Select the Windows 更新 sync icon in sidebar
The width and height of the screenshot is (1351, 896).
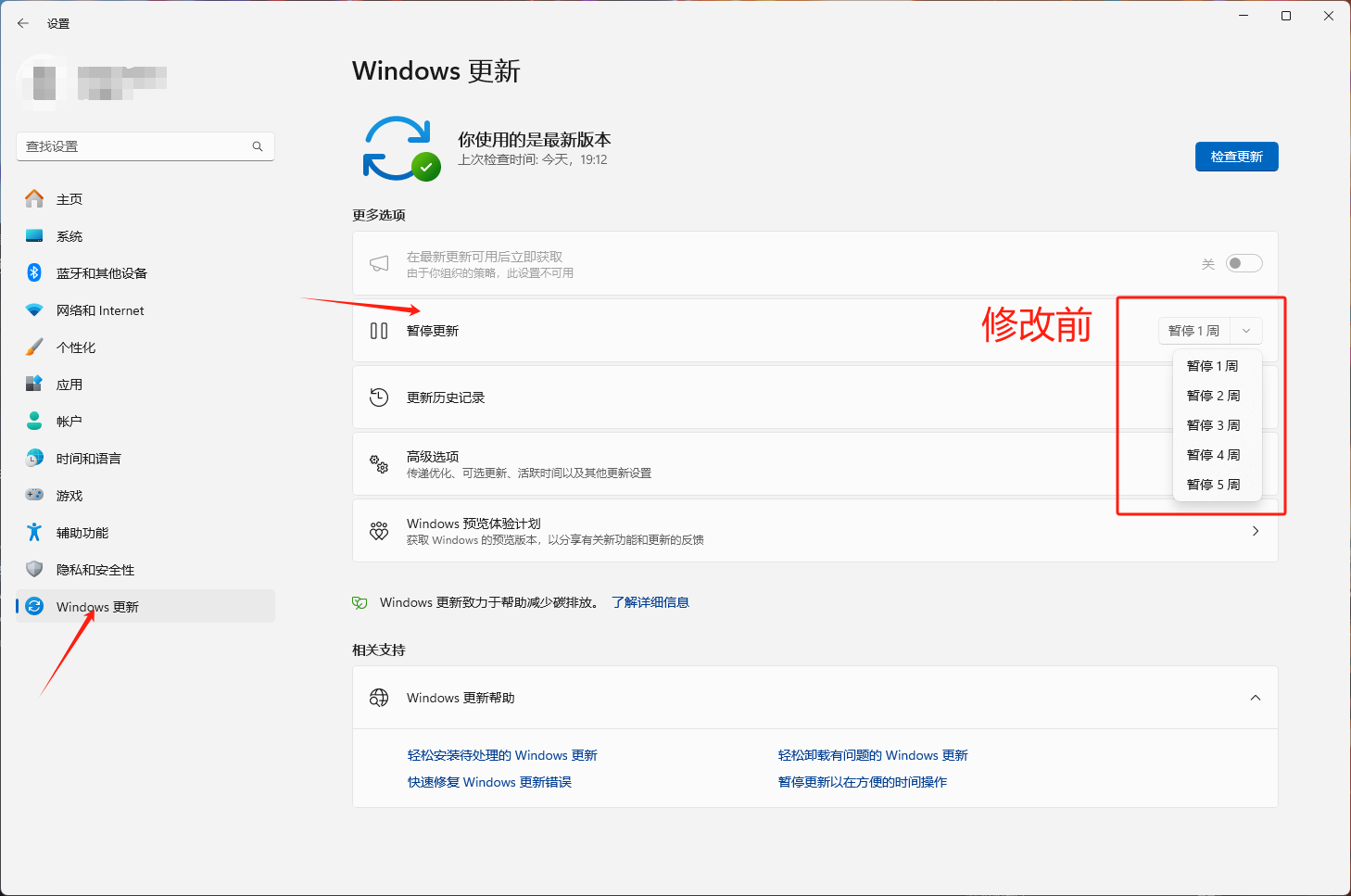tap(34, 606)
